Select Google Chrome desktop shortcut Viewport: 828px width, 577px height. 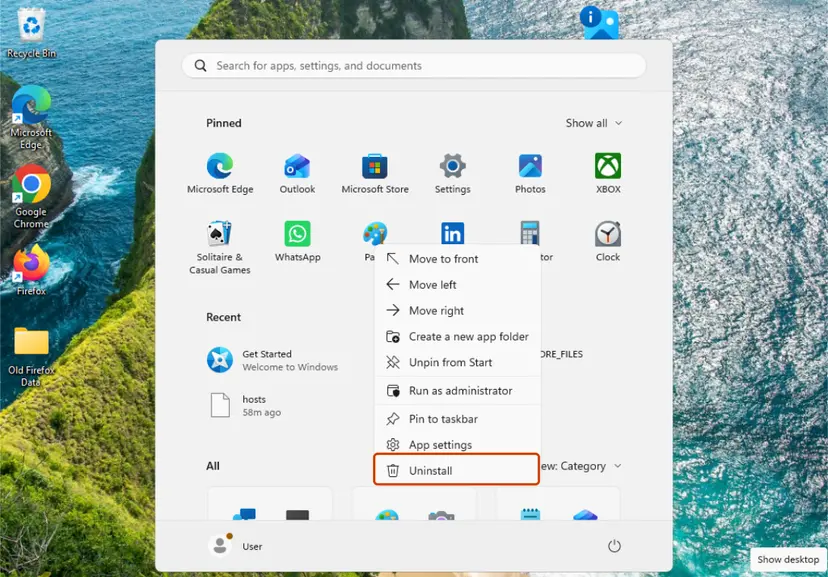31,196
